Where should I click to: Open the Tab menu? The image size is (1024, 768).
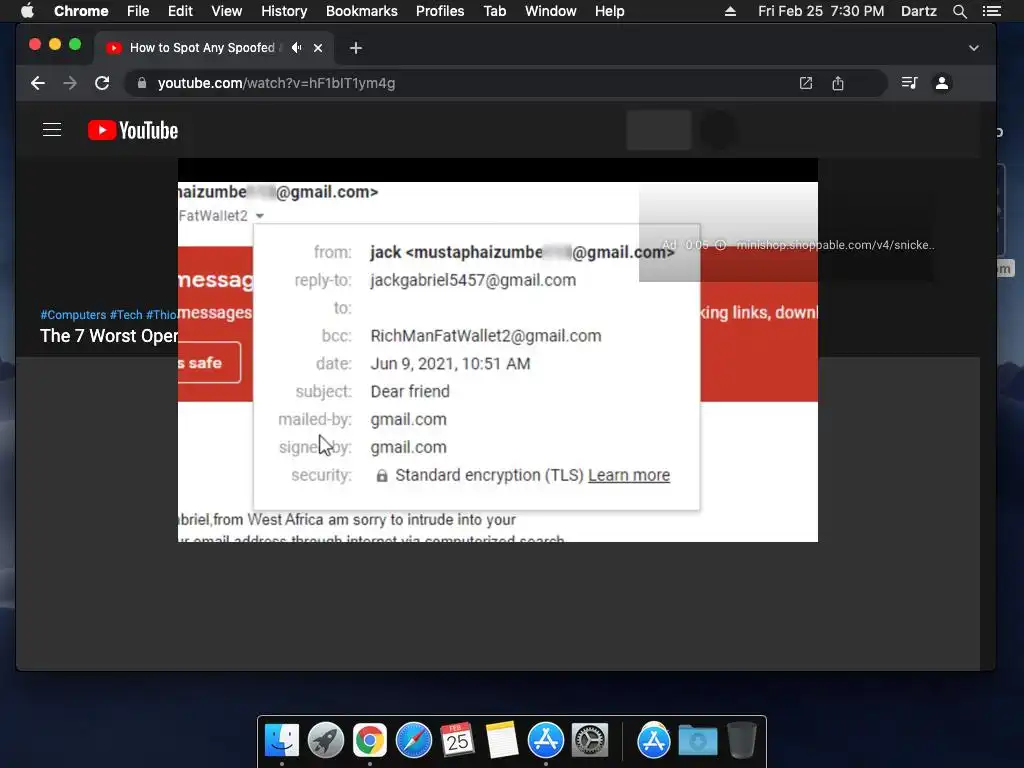[494, 11]
